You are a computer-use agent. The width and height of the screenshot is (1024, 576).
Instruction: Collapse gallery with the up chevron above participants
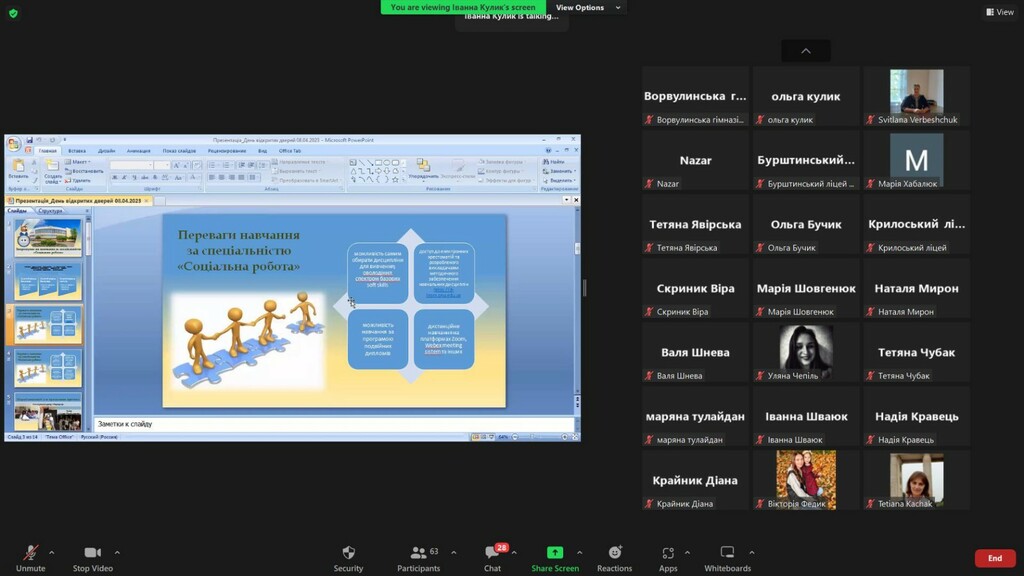click(x=806, y=51)
